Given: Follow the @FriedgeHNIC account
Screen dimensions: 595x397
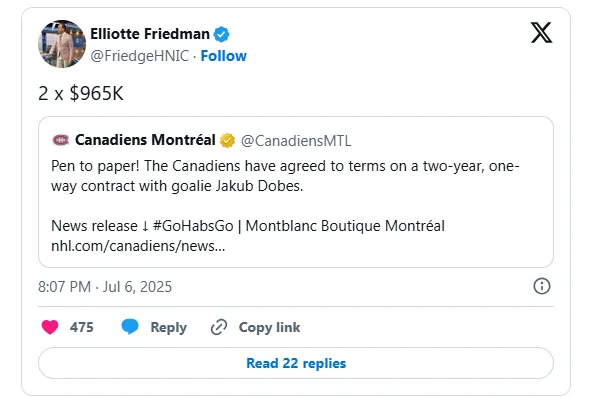Looking at the screenshot, I should pyautogui.click(x=224, y=56).
